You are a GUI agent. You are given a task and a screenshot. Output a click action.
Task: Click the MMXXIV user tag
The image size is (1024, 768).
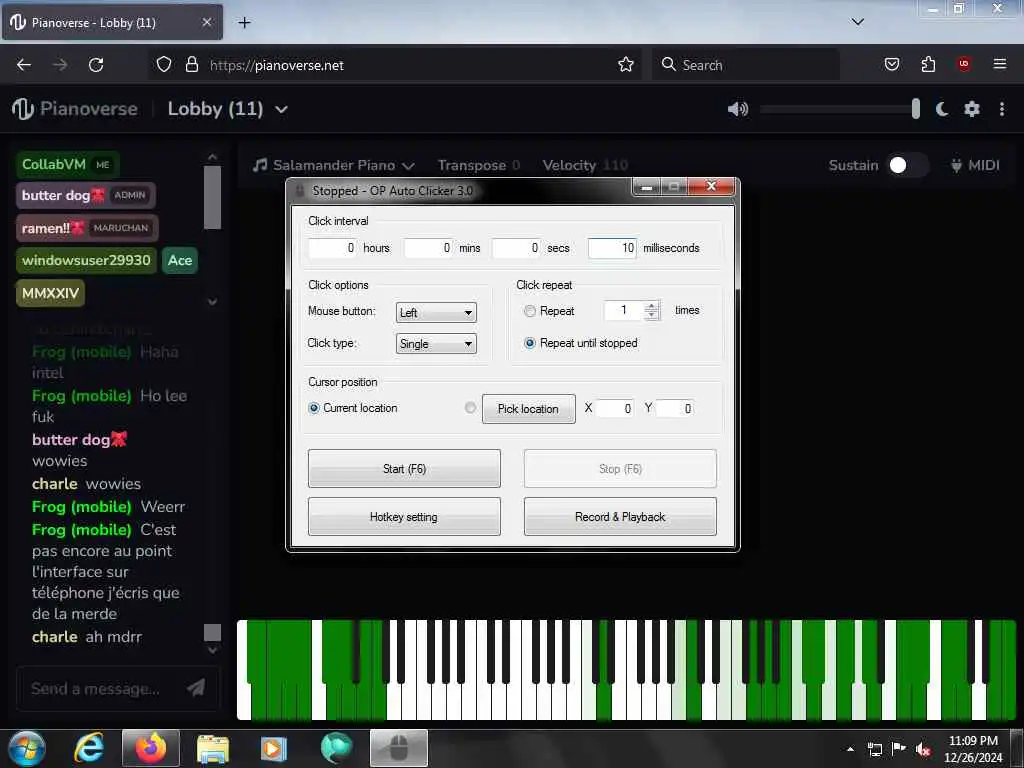tap(50, 293)
